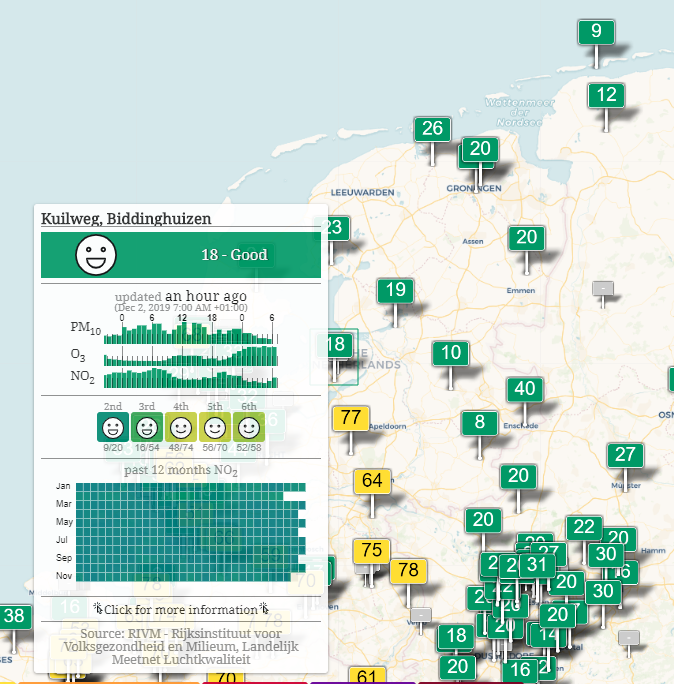Screen dimensions: 674x684
Task: Click the green 19 station marker
Action: pyautogui.click(x=395, y=291)
